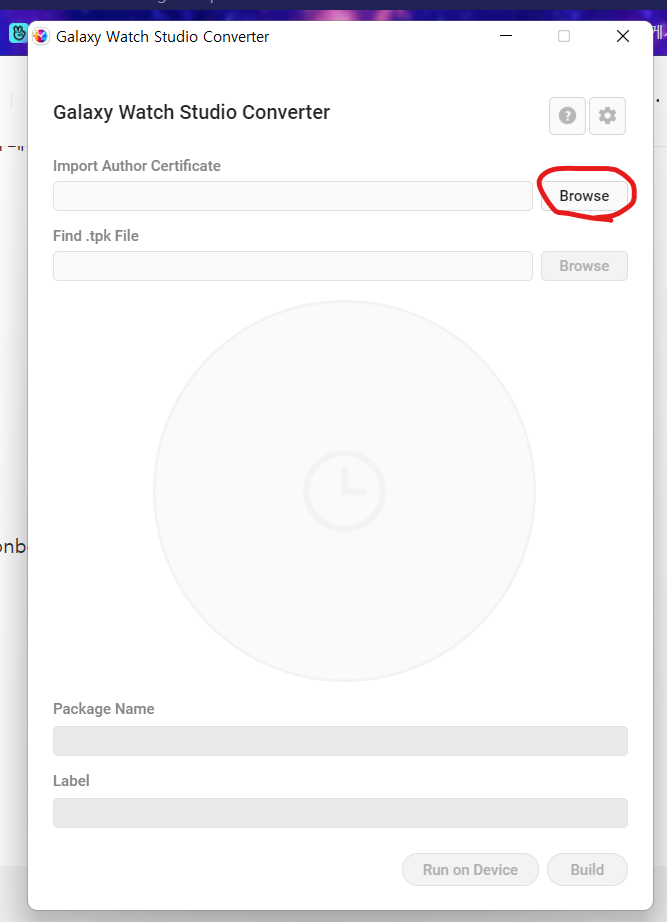
Task: Click the watch face preview clock icon
Action: pyautogui.click(x=345, y=491)
